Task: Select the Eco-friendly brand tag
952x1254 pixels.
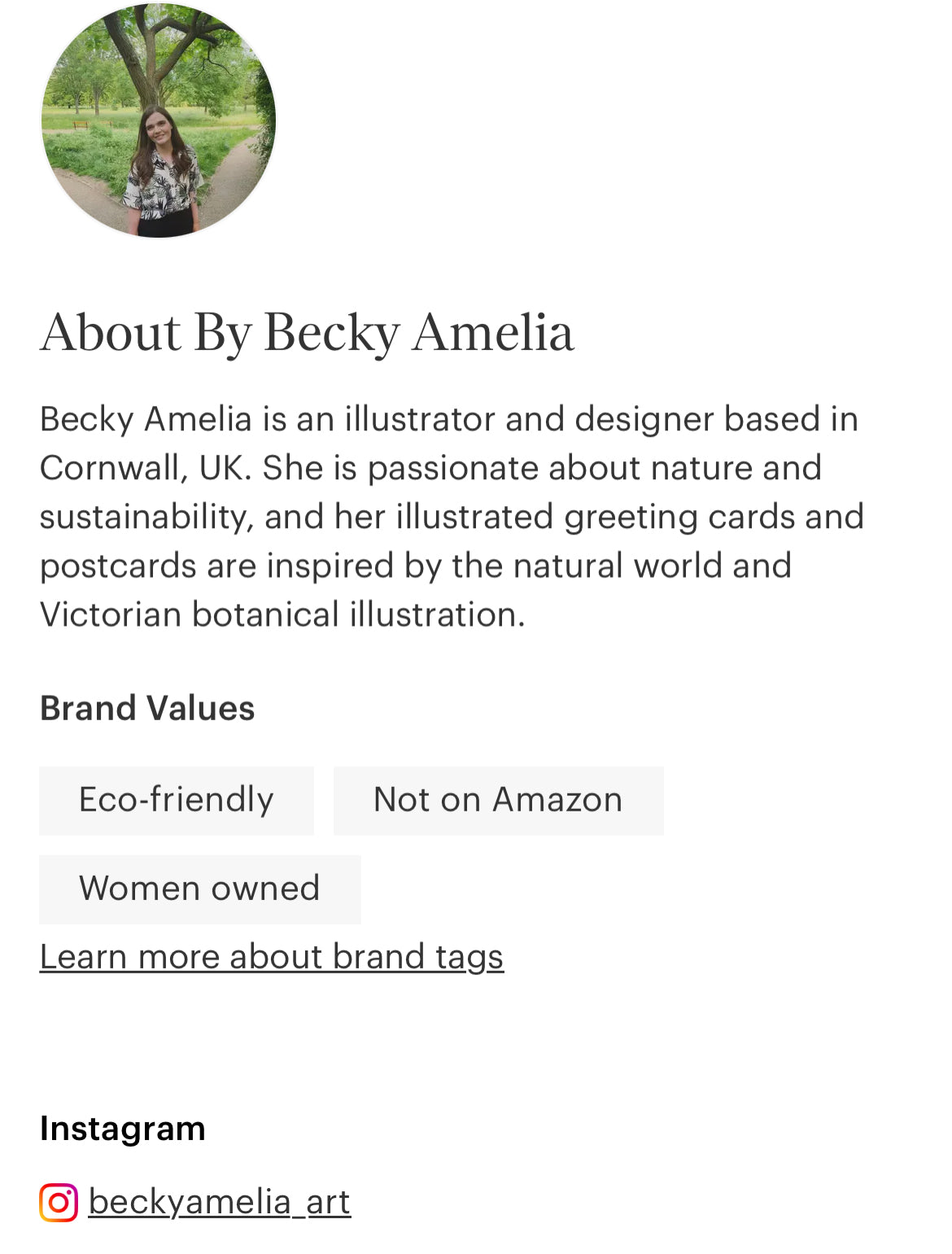Action: [x=176, y=800]
